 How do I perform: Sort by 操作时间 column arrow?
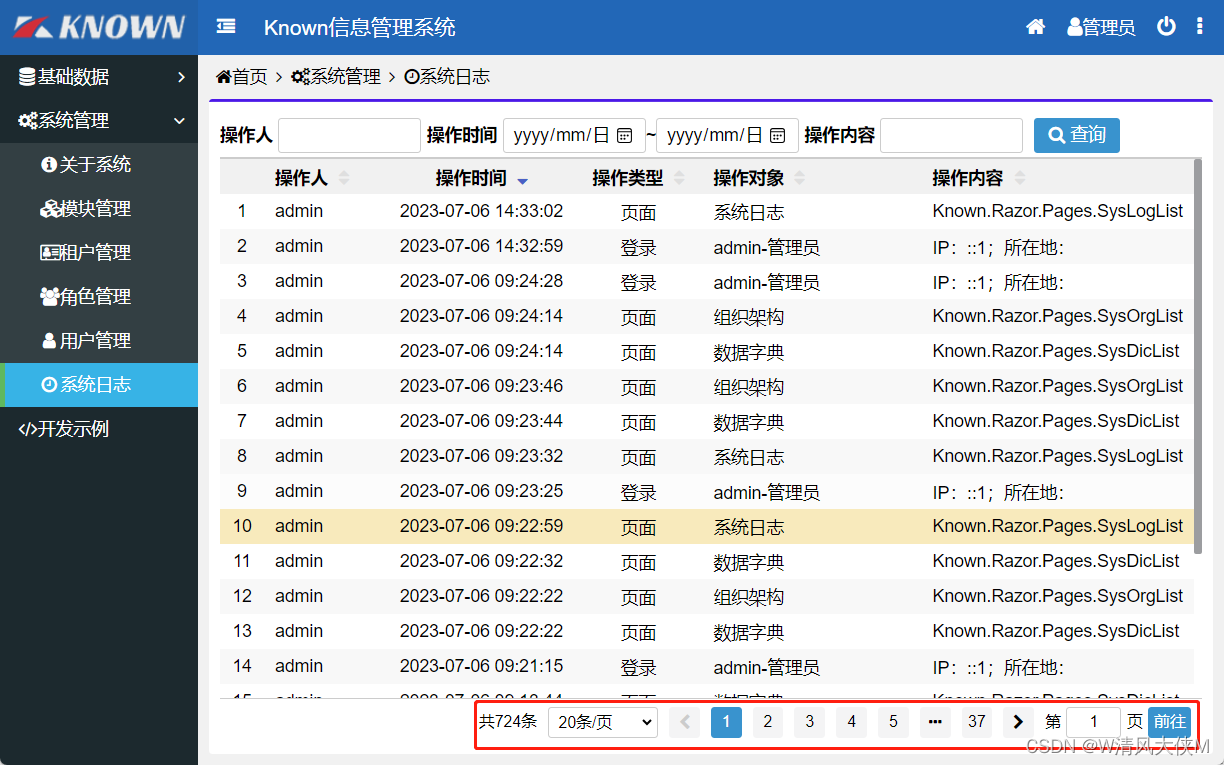[x=522, y=180]
